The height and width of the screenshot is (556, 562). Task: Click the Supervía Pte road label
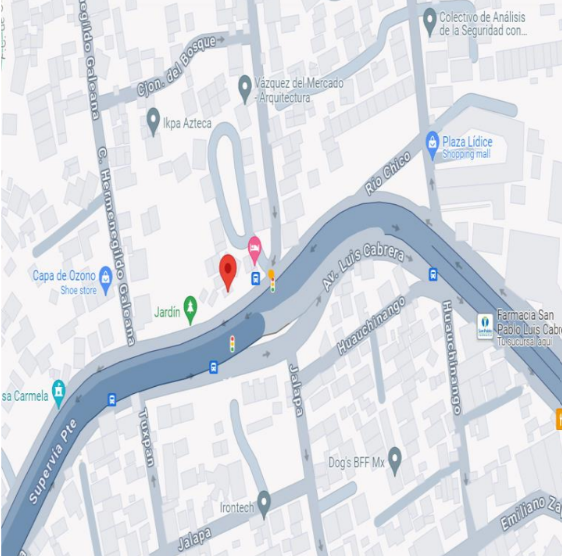coord(52,461)
